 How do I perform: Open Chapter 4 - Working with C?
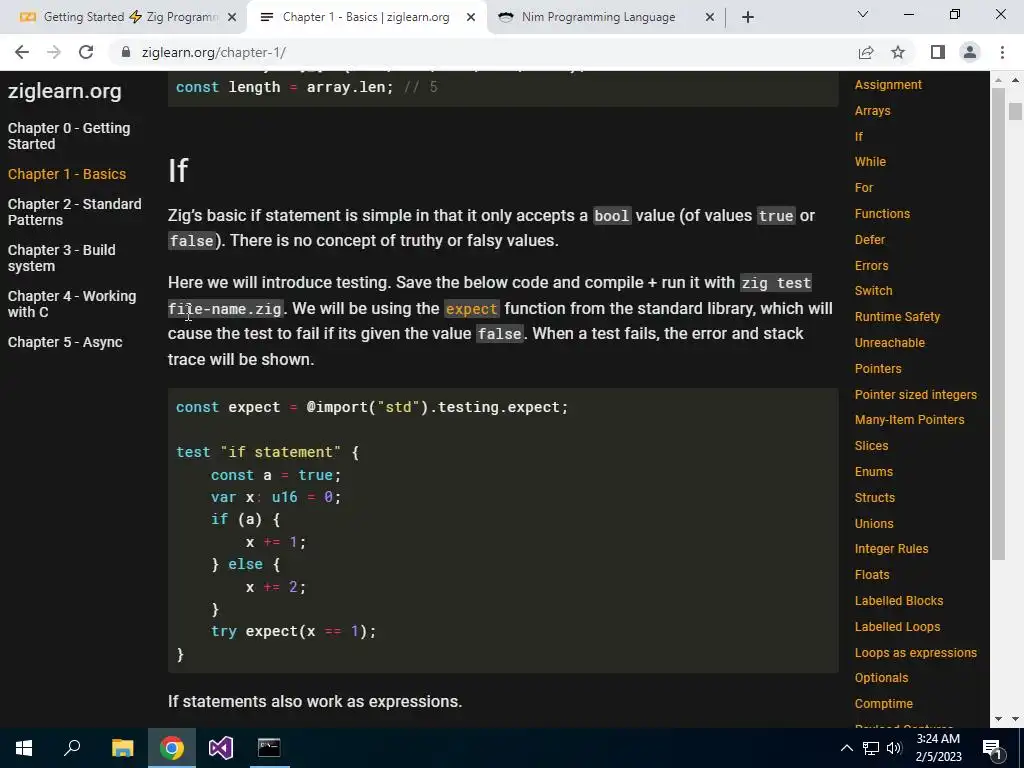click(x=72, y=304)
